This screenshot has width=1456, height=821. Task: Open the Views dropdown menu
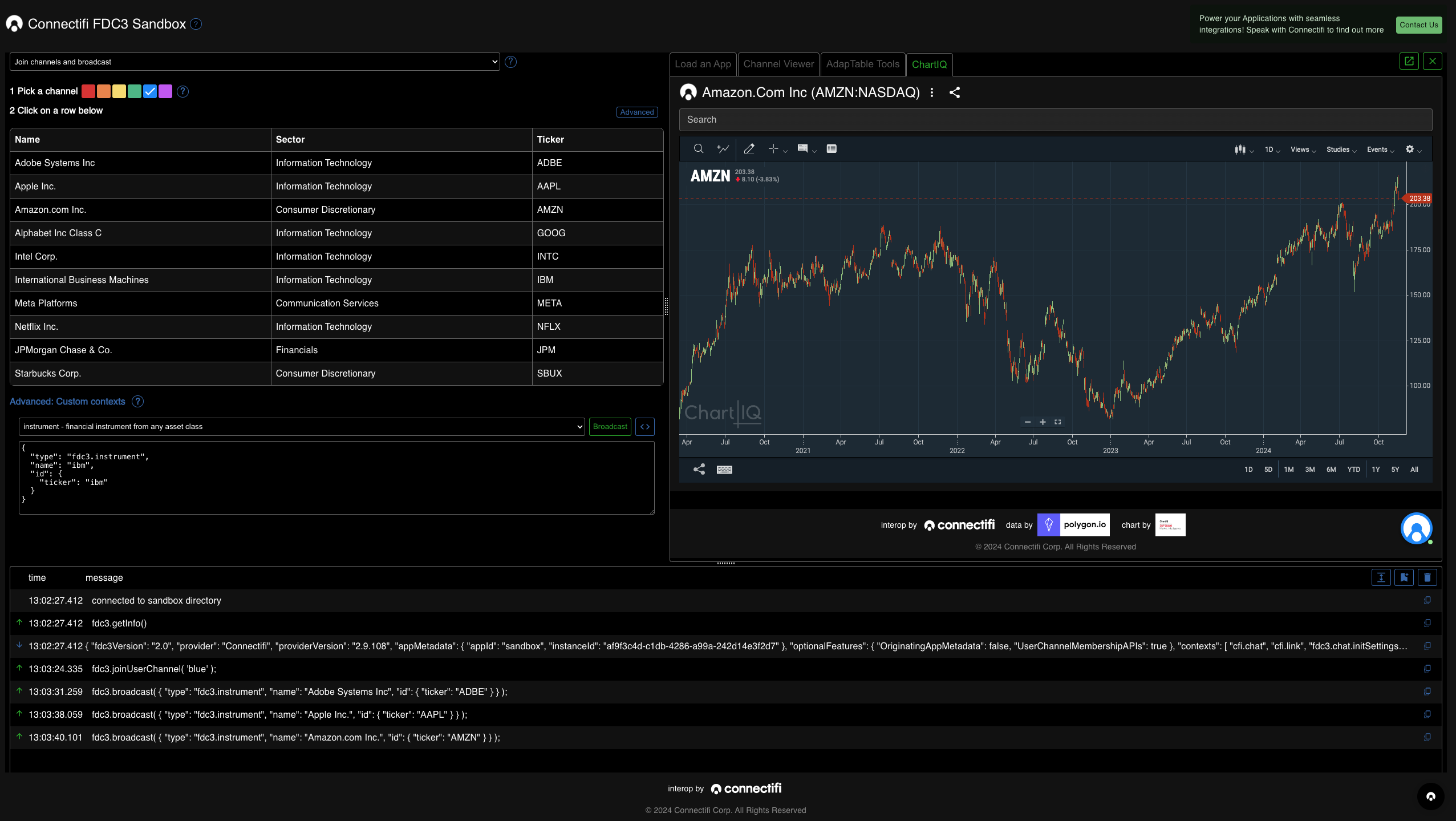pyautogui.click(x=1303, y=149)
